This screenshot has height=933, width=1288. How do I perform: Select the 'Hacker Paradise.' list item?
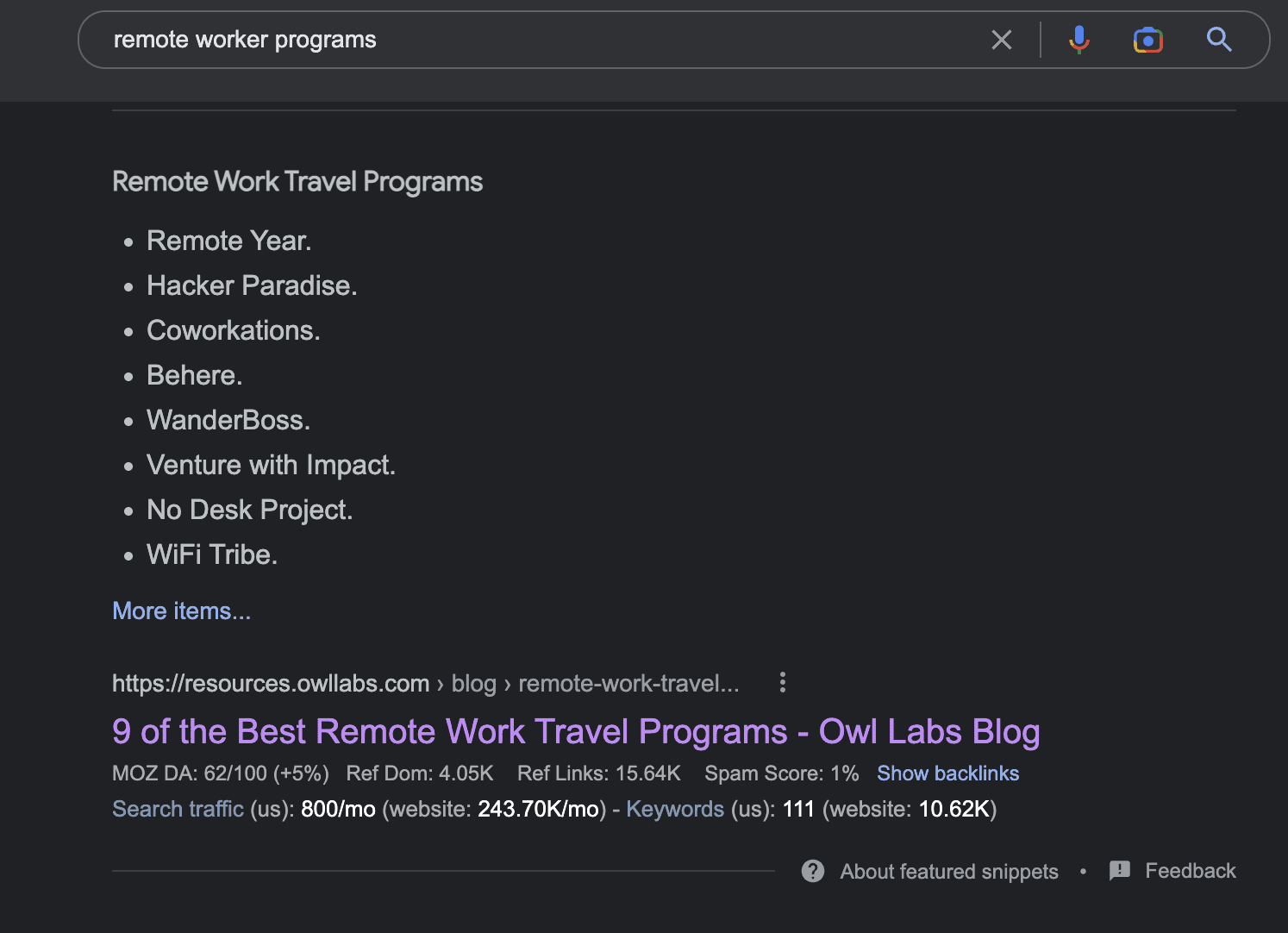pyautogui.click(x=251, y=285)
